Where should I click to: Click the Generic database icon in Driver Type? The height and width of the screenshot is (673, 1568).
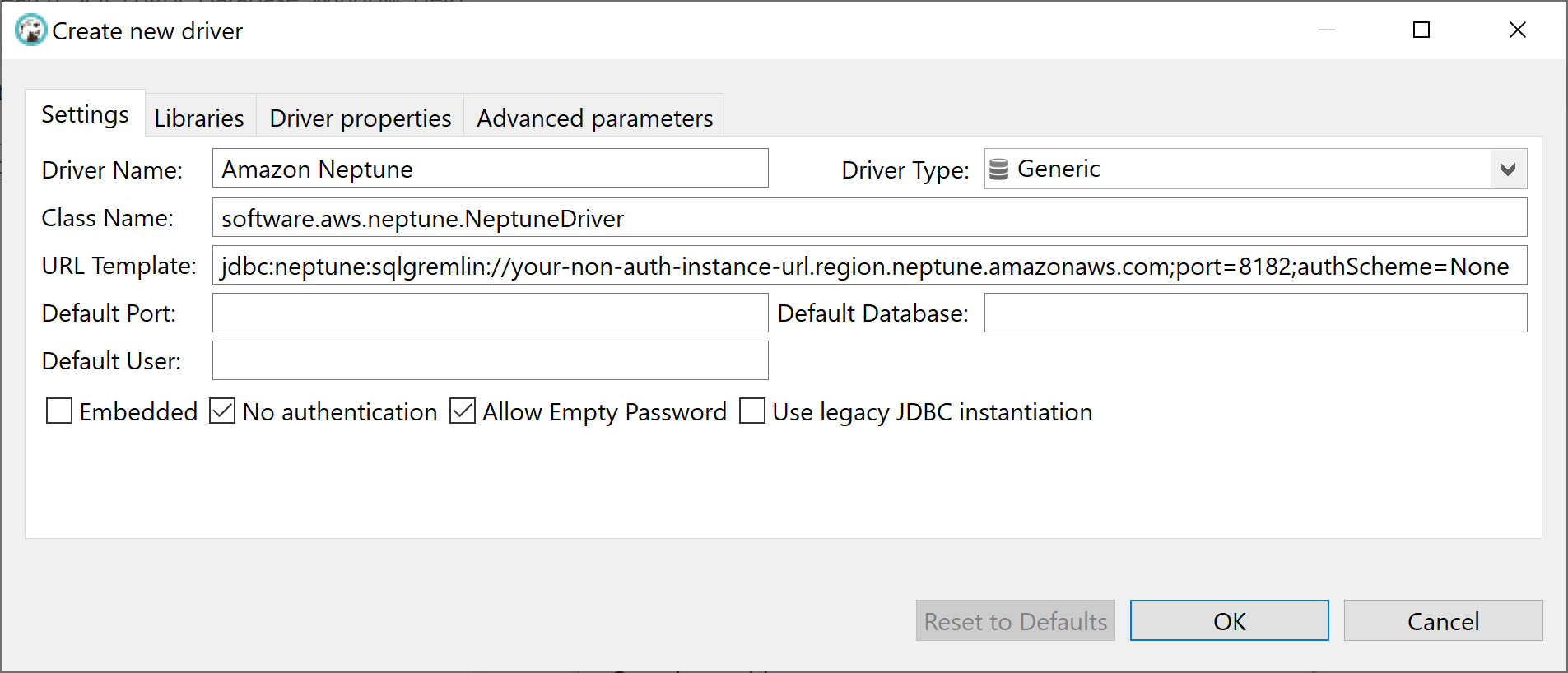(998, 169)
